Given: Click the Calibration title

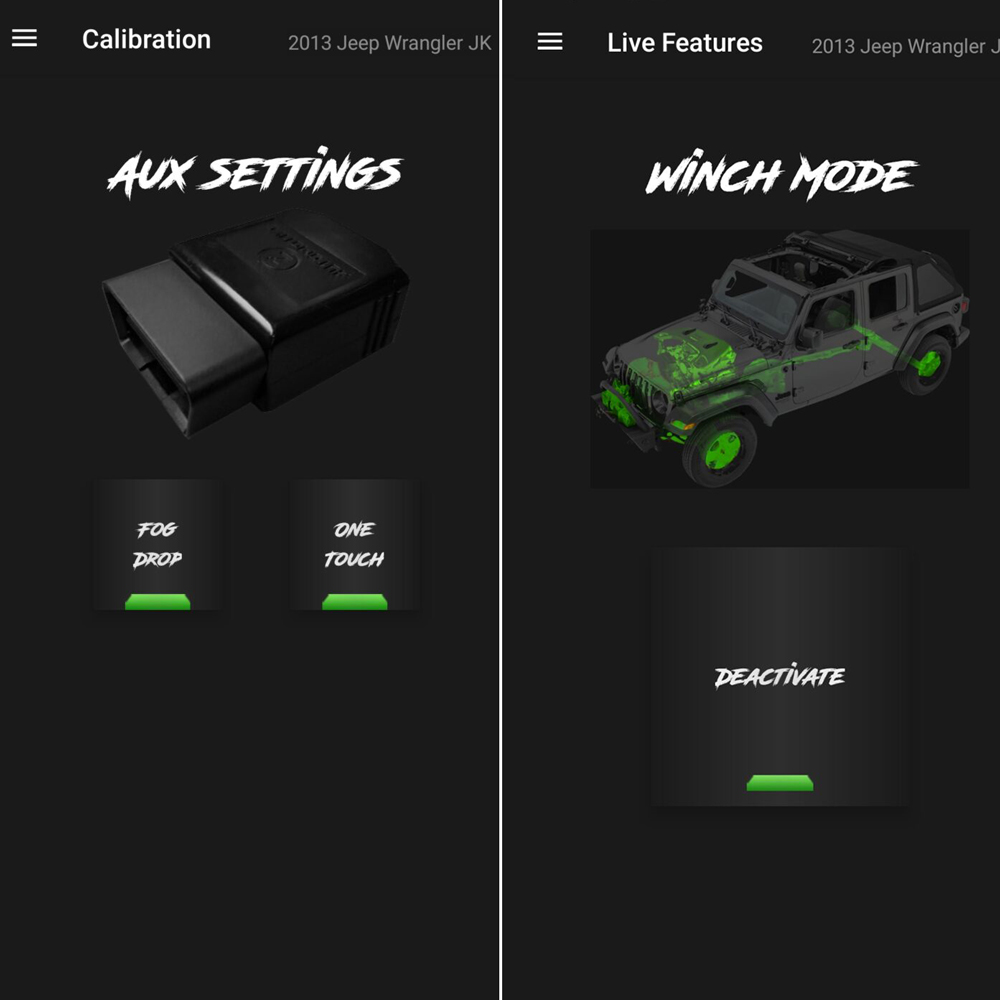Looking at the screenshot, I should (146, 40).
